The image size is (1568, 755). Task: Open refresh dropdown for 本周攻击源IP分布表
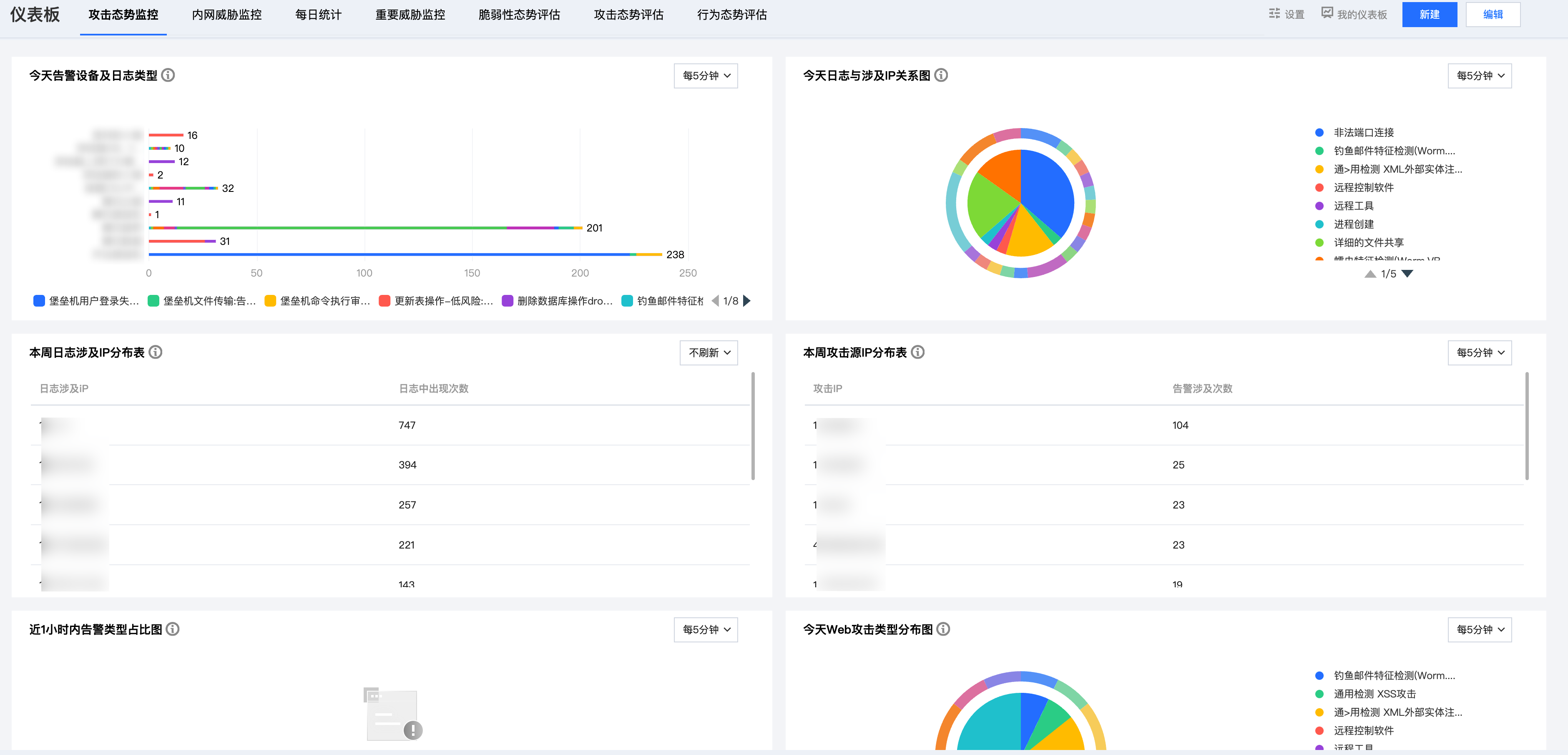point(1479,352)
